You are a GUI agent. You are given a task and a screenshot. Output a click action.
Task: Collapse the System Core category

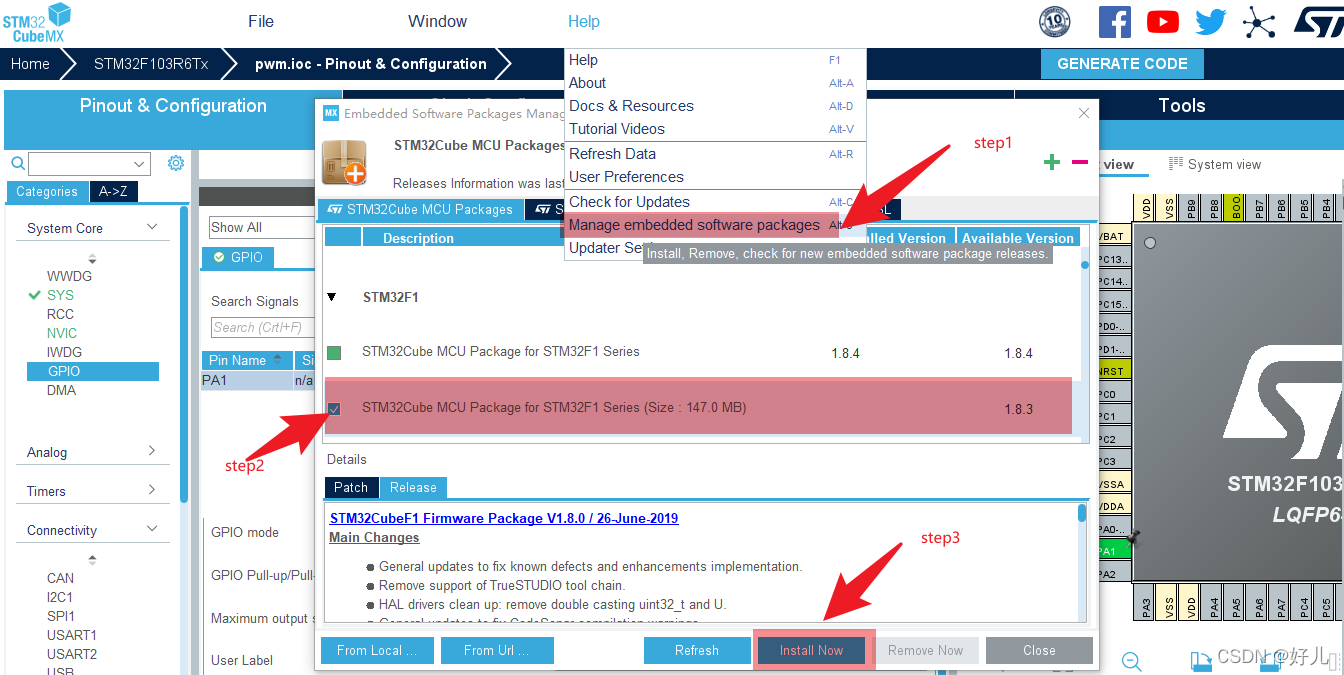click(152, 227)
